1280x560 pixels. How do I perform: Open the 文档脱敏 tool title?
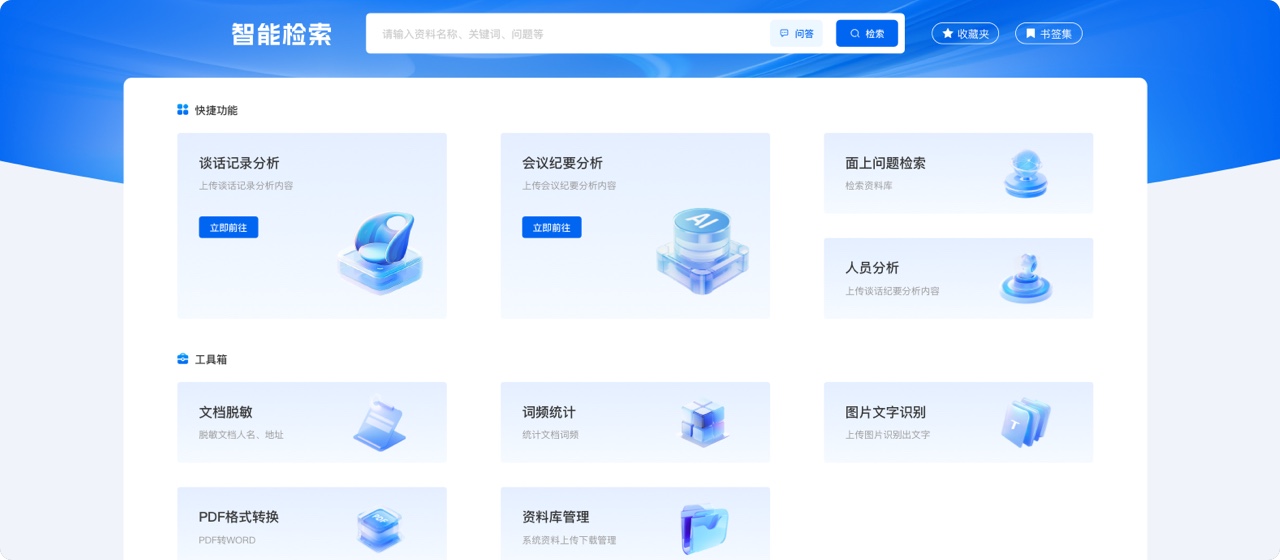pyautogui.click(x=225, y=412)
